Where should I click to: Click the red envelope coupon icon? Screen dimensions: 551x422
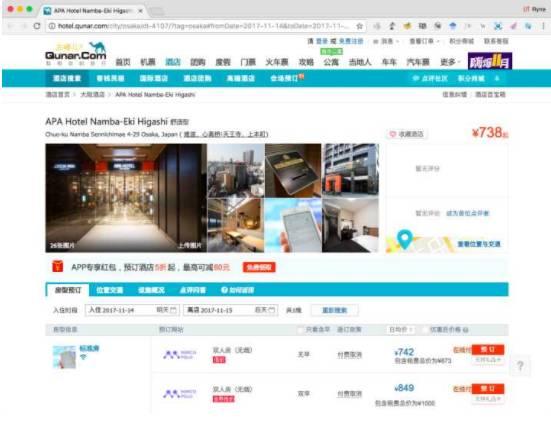tap(58, 266)
